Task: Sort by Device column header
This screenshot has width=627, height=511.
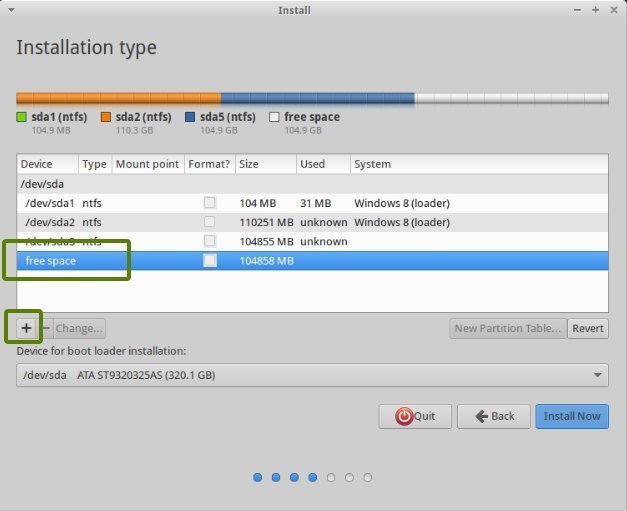Action: point(48,164)
